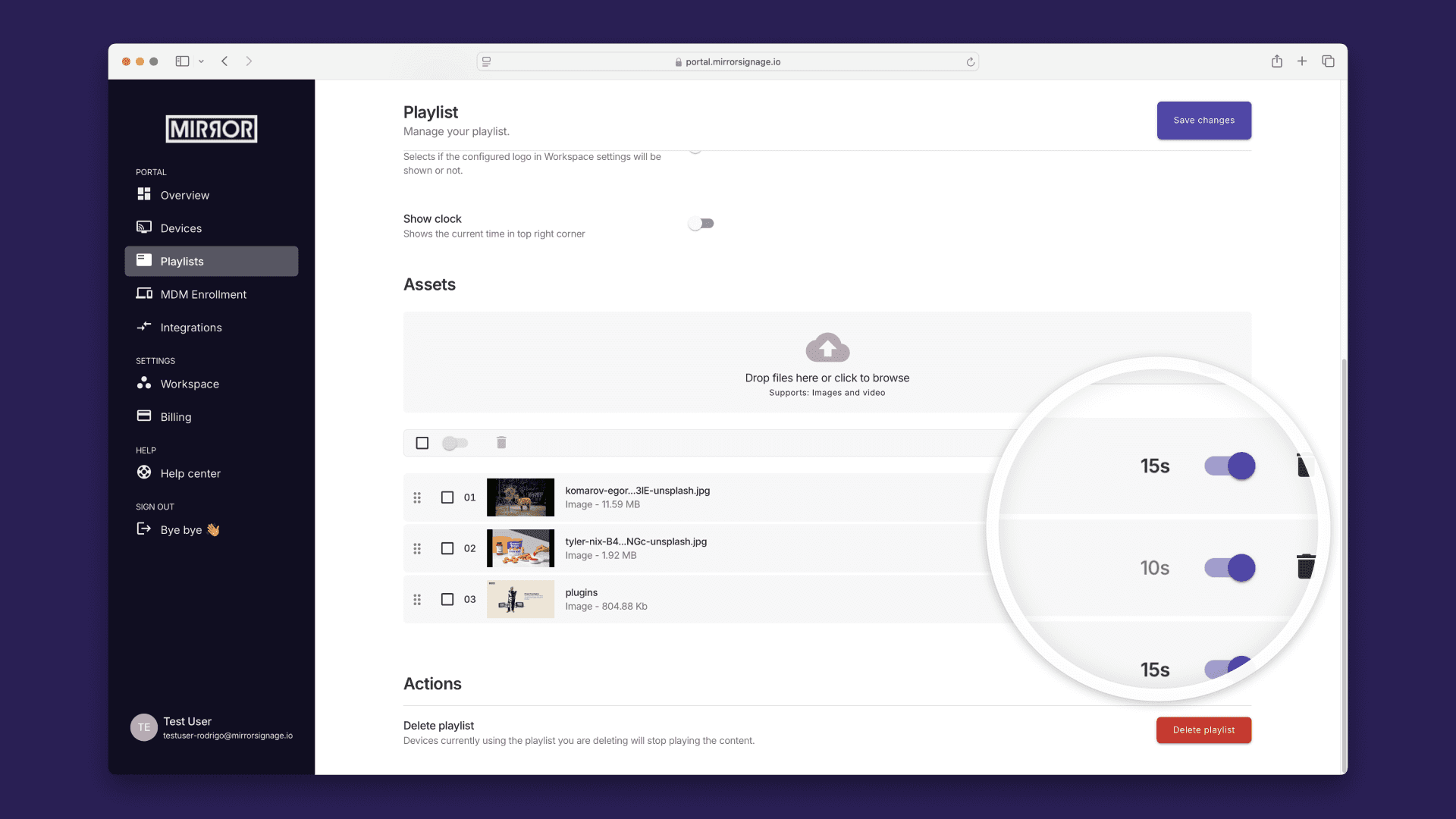Image resolution: width=1456 pixels, height=819 pixels.
Task: Open the Integrations section
Action: coord(191,328)
